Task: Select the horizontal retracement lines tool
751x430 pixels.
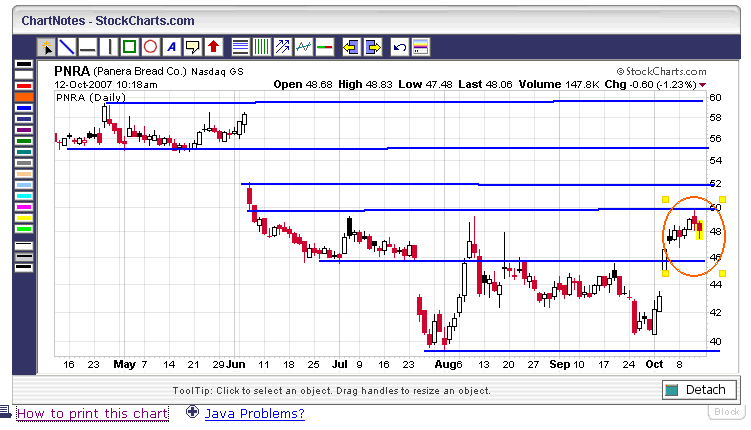Action: pos(240,47)
